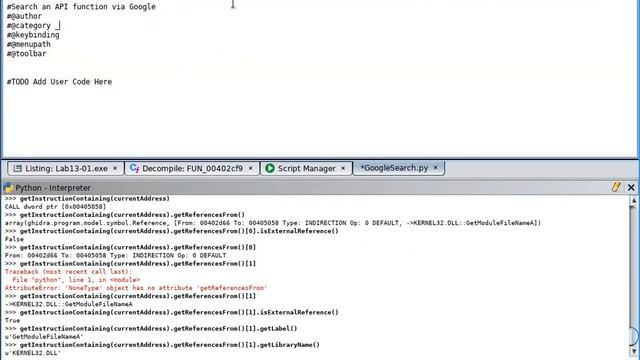Click output u'KERNEL32.DLL'
The height and width of the screenshot is (360, 640).
point(33,353)
